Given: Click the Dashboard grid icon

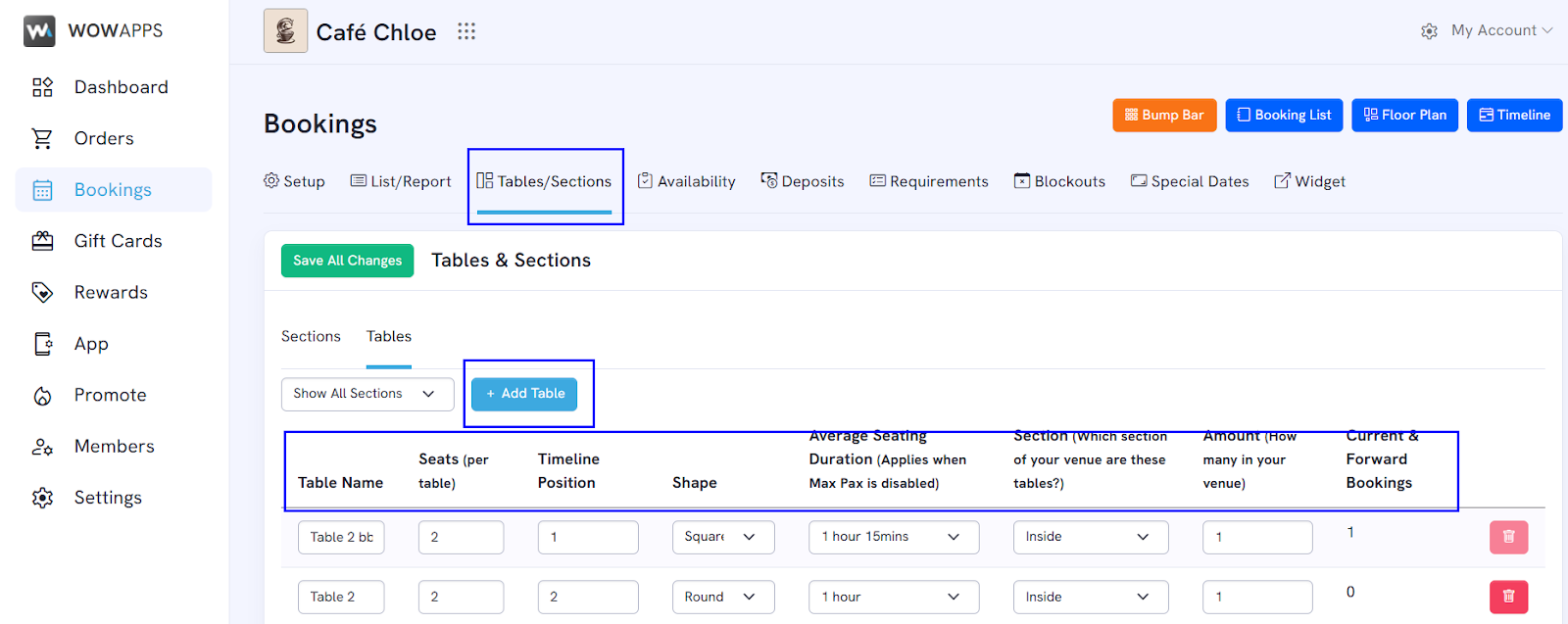Looking at the screenshot, I should point(42,87).
